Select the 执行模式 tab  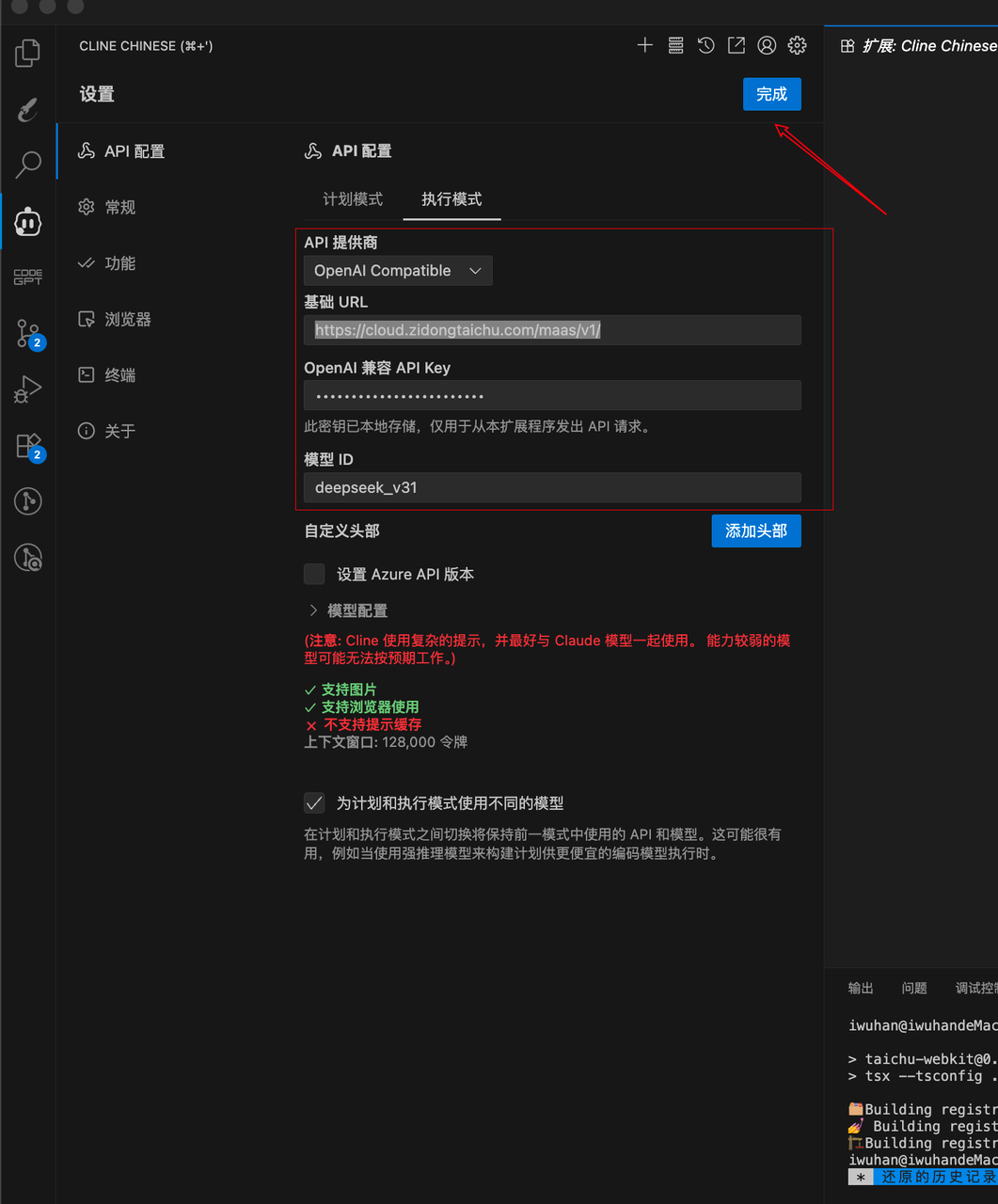click(x=451, y=199)
